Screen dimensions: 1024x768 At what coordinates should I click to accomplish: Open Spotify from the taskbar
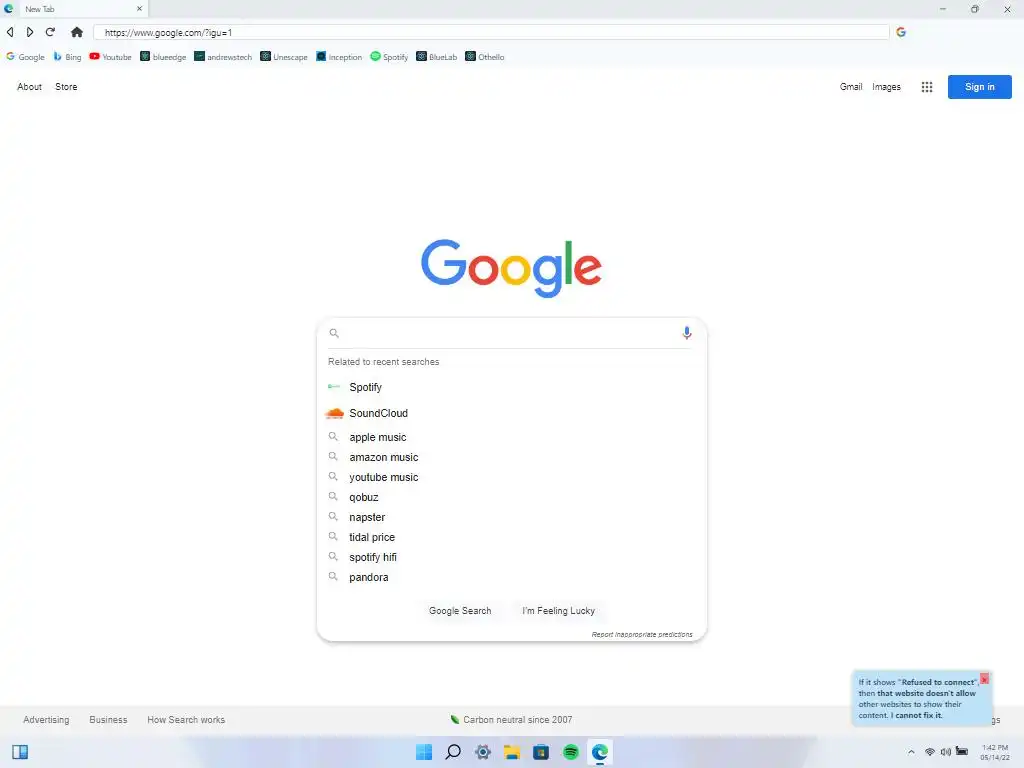point(571,752)
